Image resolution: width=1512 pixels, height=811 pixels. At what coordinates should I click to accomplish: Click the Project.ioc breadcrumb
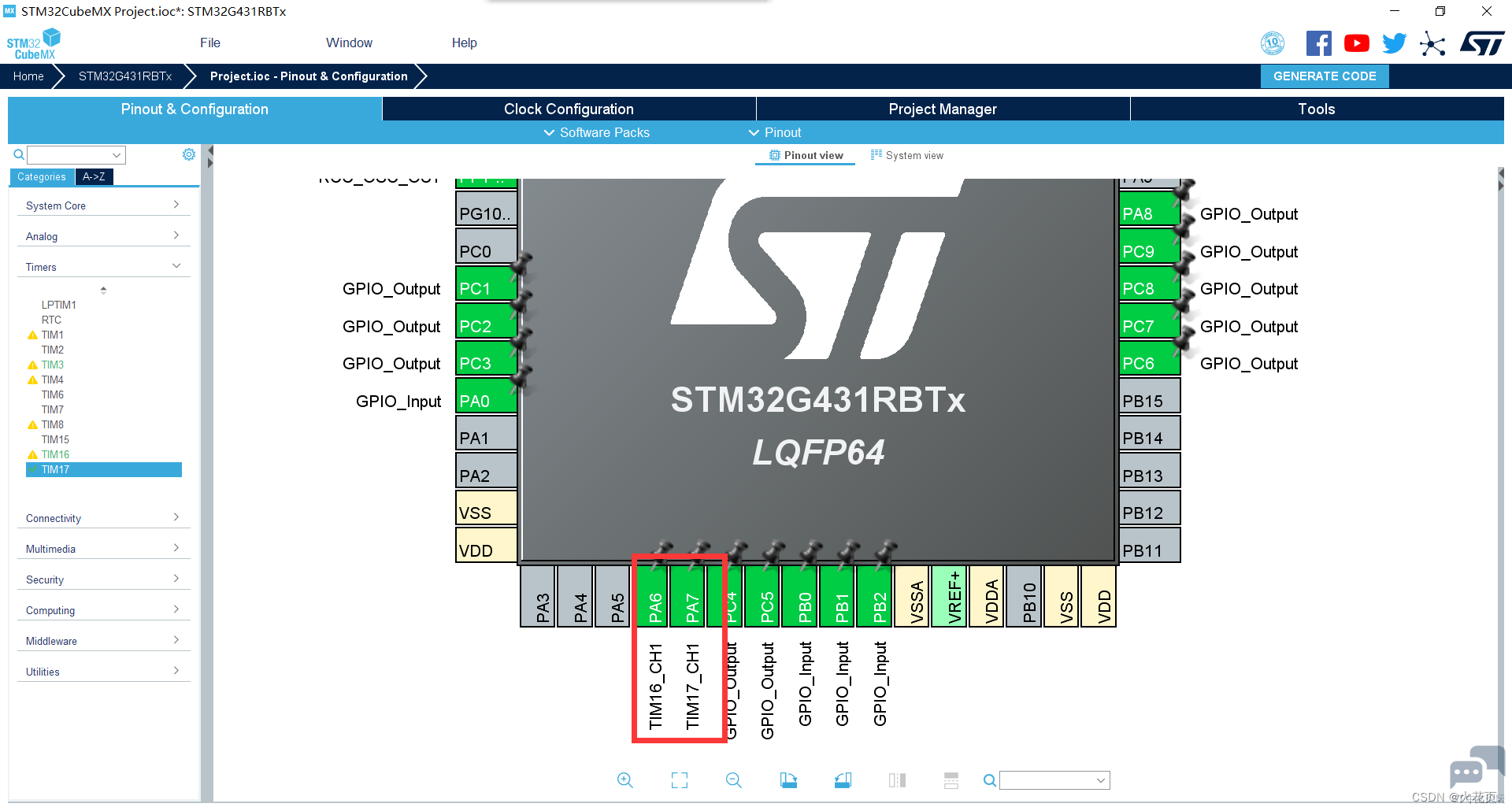click(x=309, y=76)
